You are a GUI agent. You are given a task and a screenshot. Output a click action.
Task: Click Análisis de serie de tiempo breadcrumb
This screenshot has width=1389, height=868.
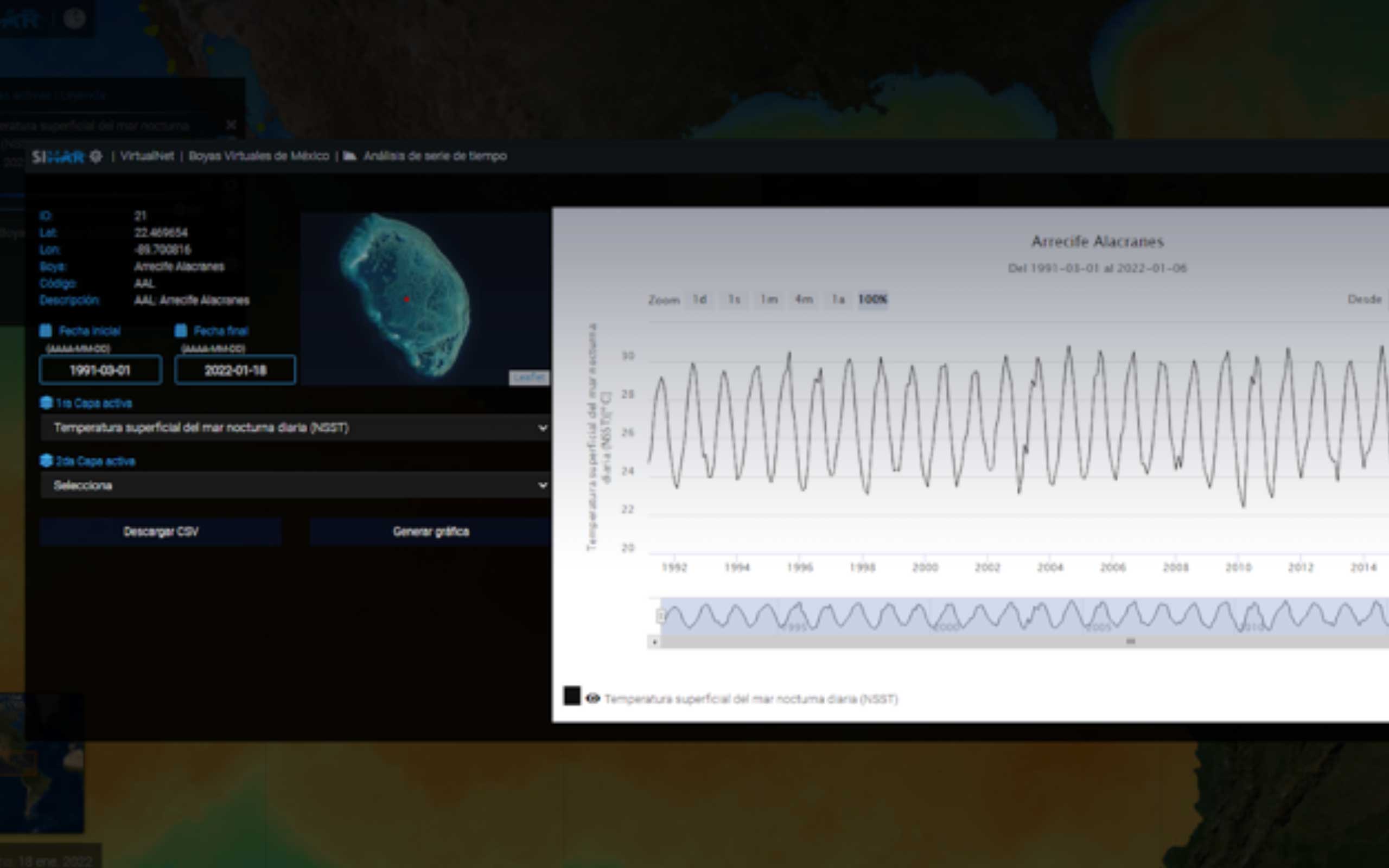click(x=435, y=156)
